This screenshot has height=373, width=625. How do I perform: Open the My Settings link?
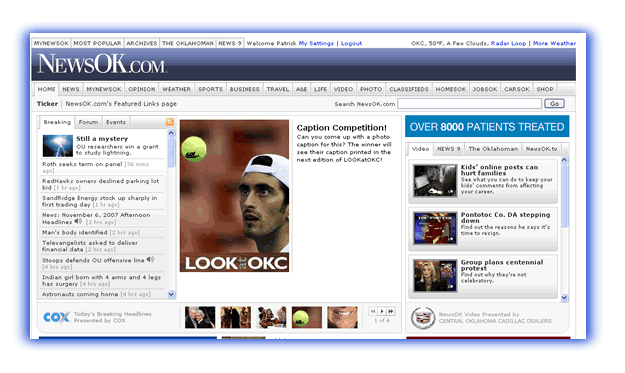coord(316,43)
